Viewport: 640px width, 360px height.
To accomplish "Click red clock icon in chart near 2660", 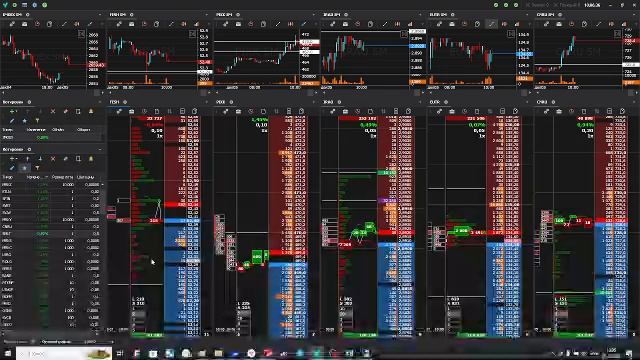I will (x=37, y=24).
